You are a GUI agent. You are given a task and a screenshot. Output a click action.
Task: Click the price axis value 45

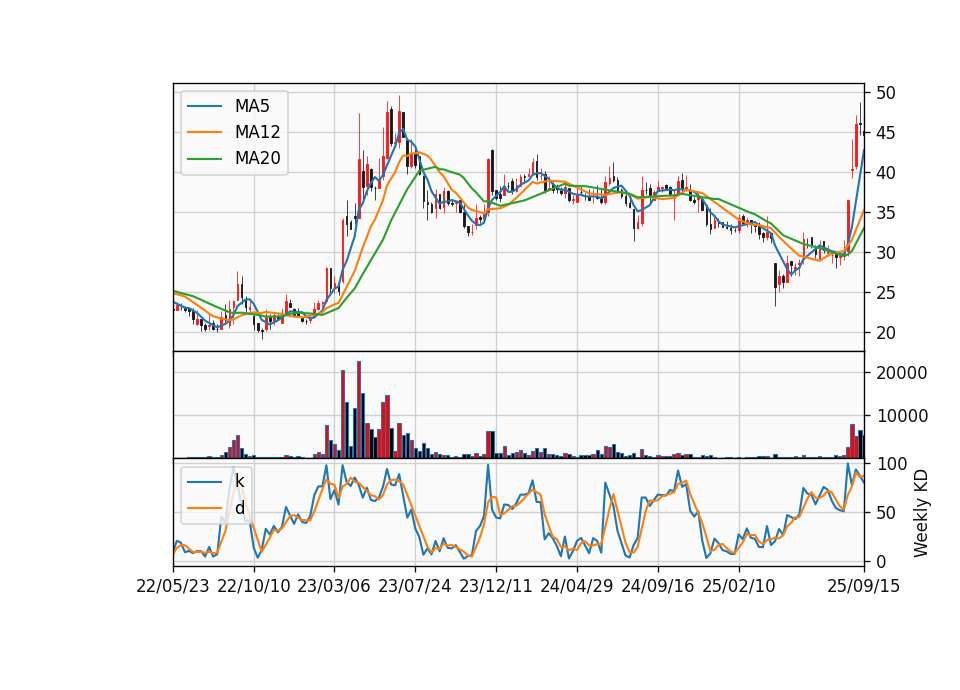coord(885,133)
